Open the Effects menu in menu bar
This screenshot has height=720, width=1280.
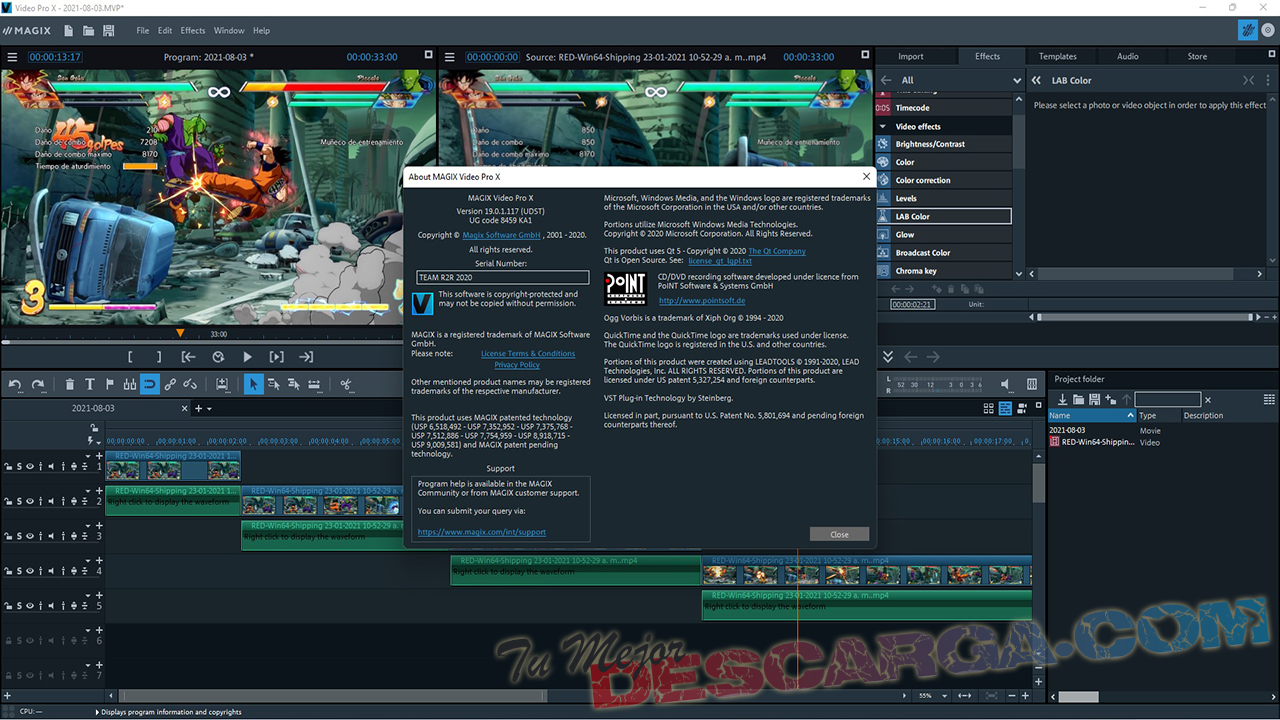pyautogui.click(x=193, y=31)
